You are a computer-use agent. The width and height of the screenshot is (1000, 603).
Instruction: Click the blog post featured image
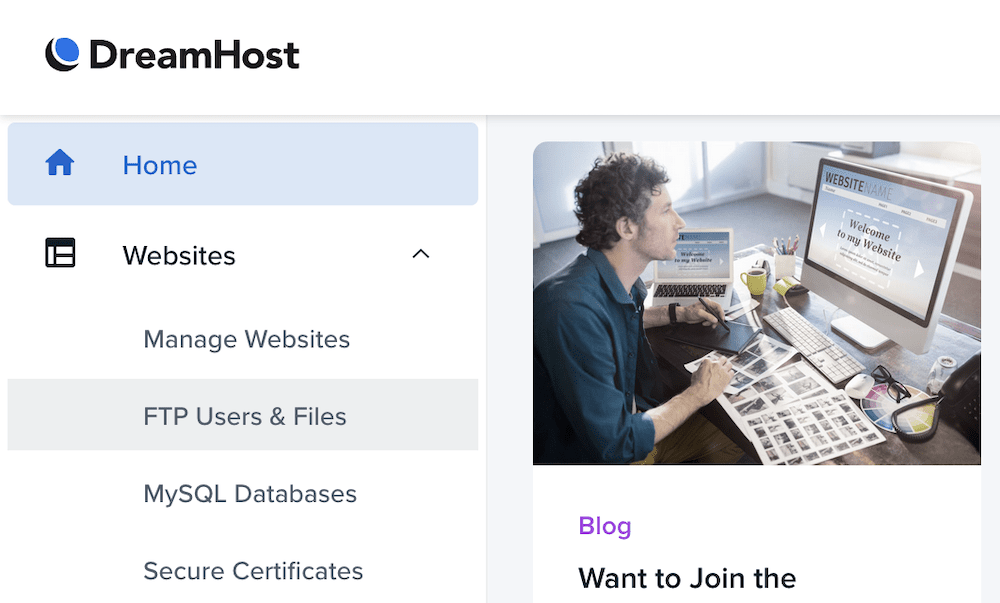point(757,303)
